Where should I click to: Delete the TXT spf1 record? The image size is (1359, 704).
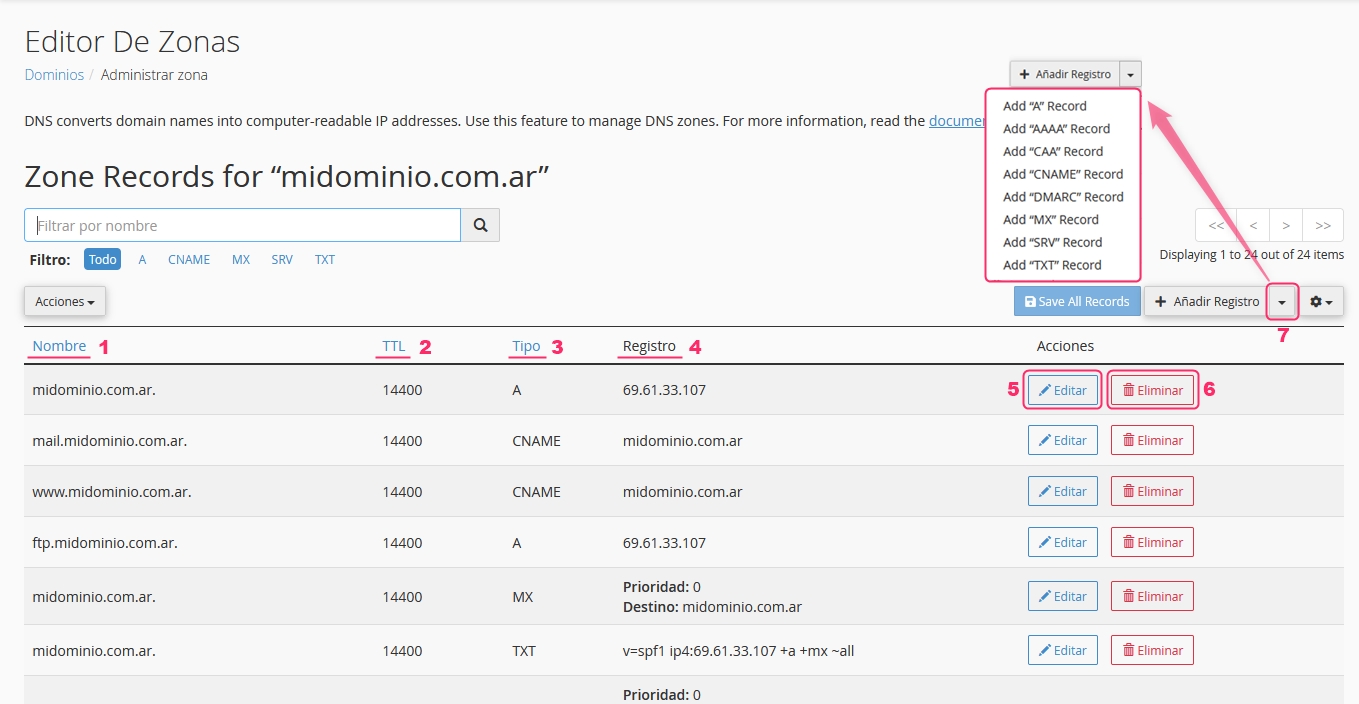(1152, 650)
